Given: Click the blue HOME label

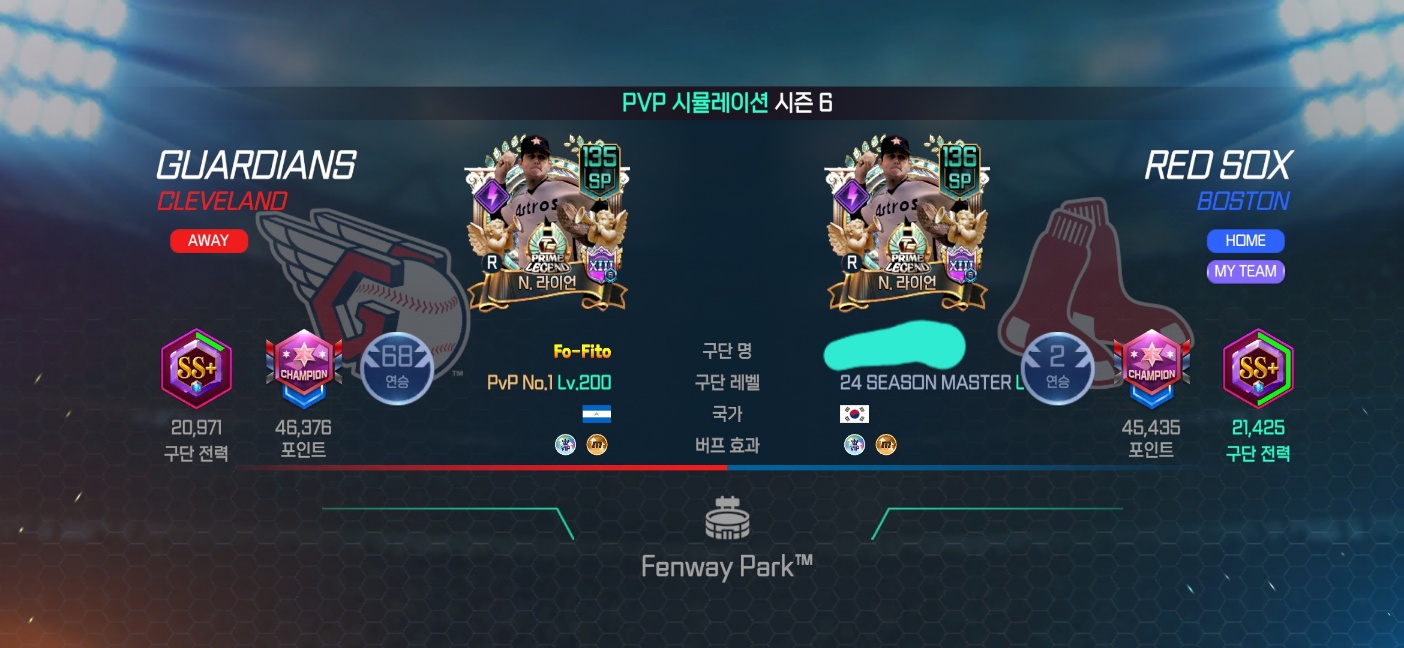Looking at the screenshot, I should point(1246,241).
